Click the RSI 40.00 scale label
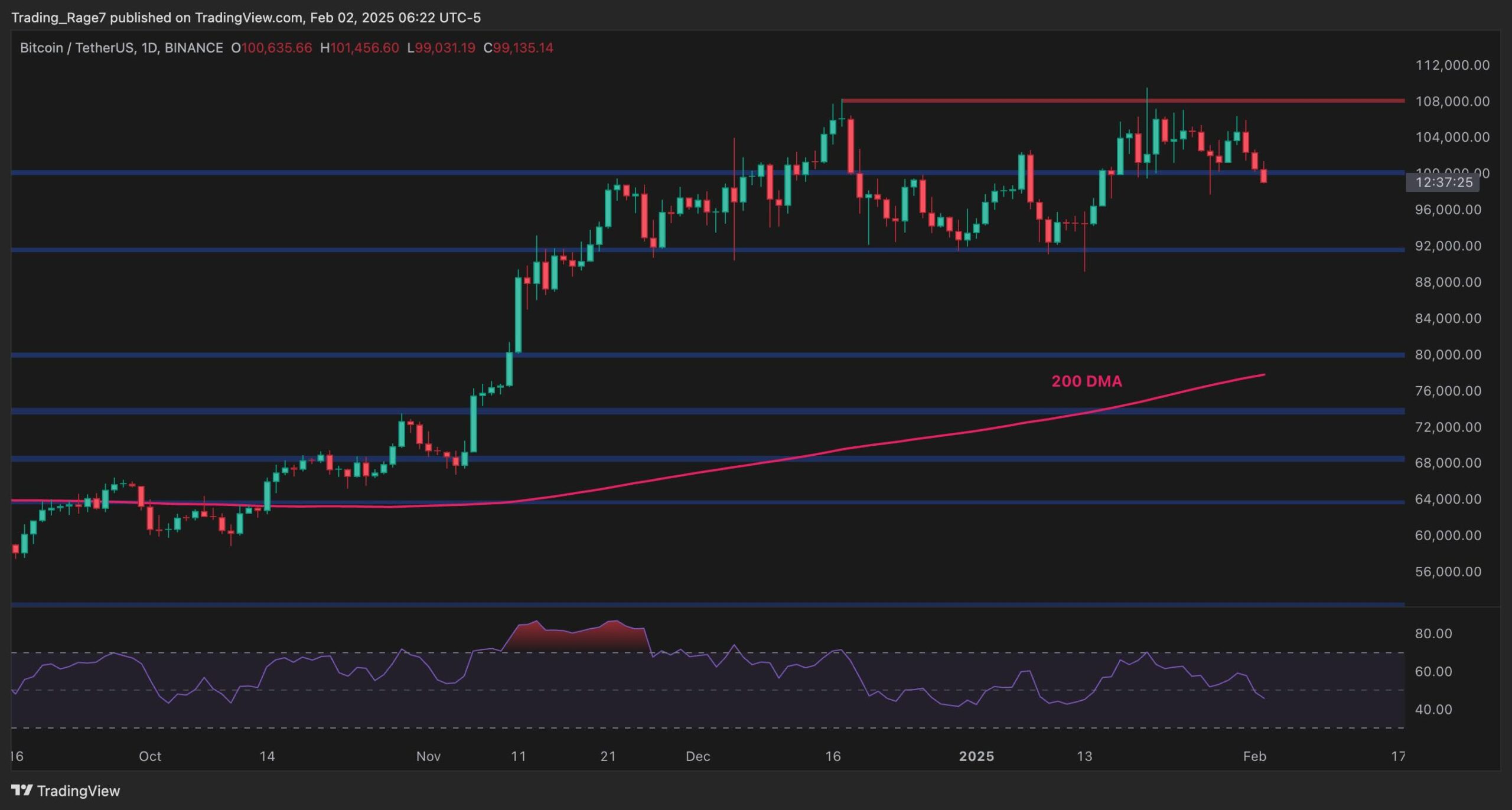 [1433, 709]
